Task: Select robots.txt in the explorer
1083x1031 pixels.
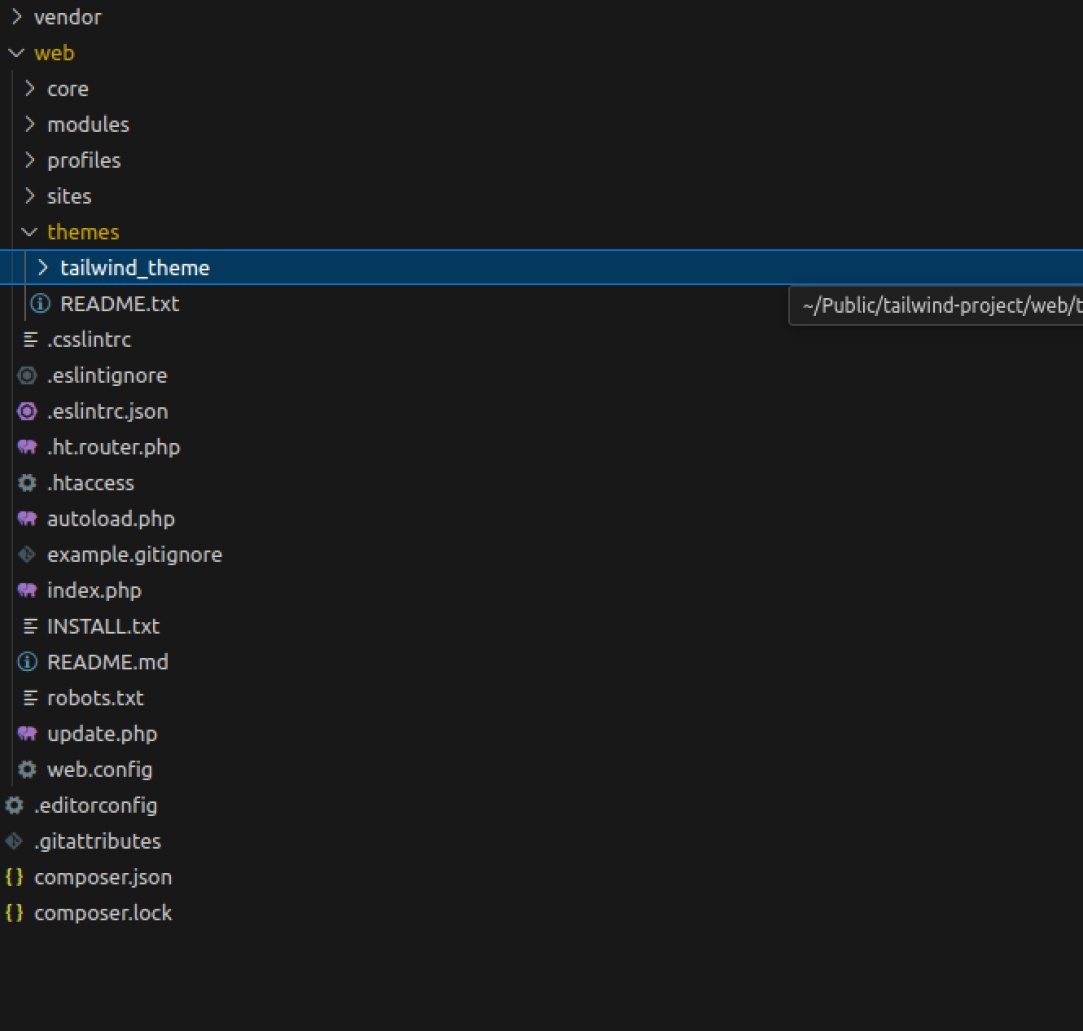Action: pyautogui.click(x=96, y=697)
